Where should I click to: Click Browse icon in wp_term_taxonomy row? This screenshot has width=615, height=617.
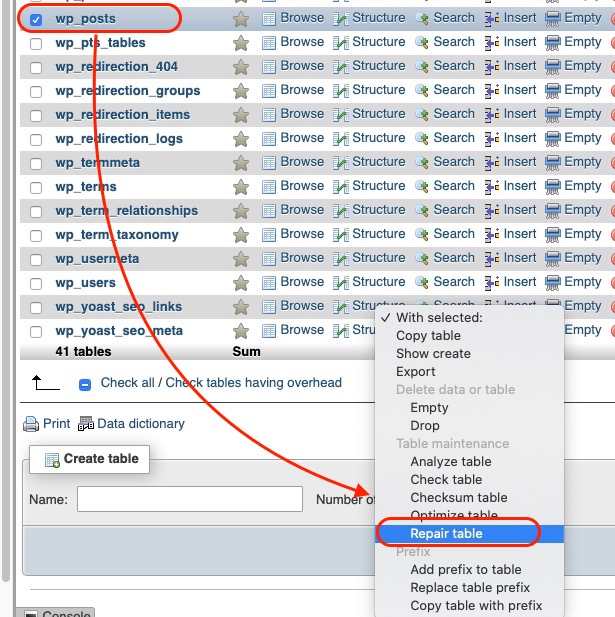click(269, 235)
